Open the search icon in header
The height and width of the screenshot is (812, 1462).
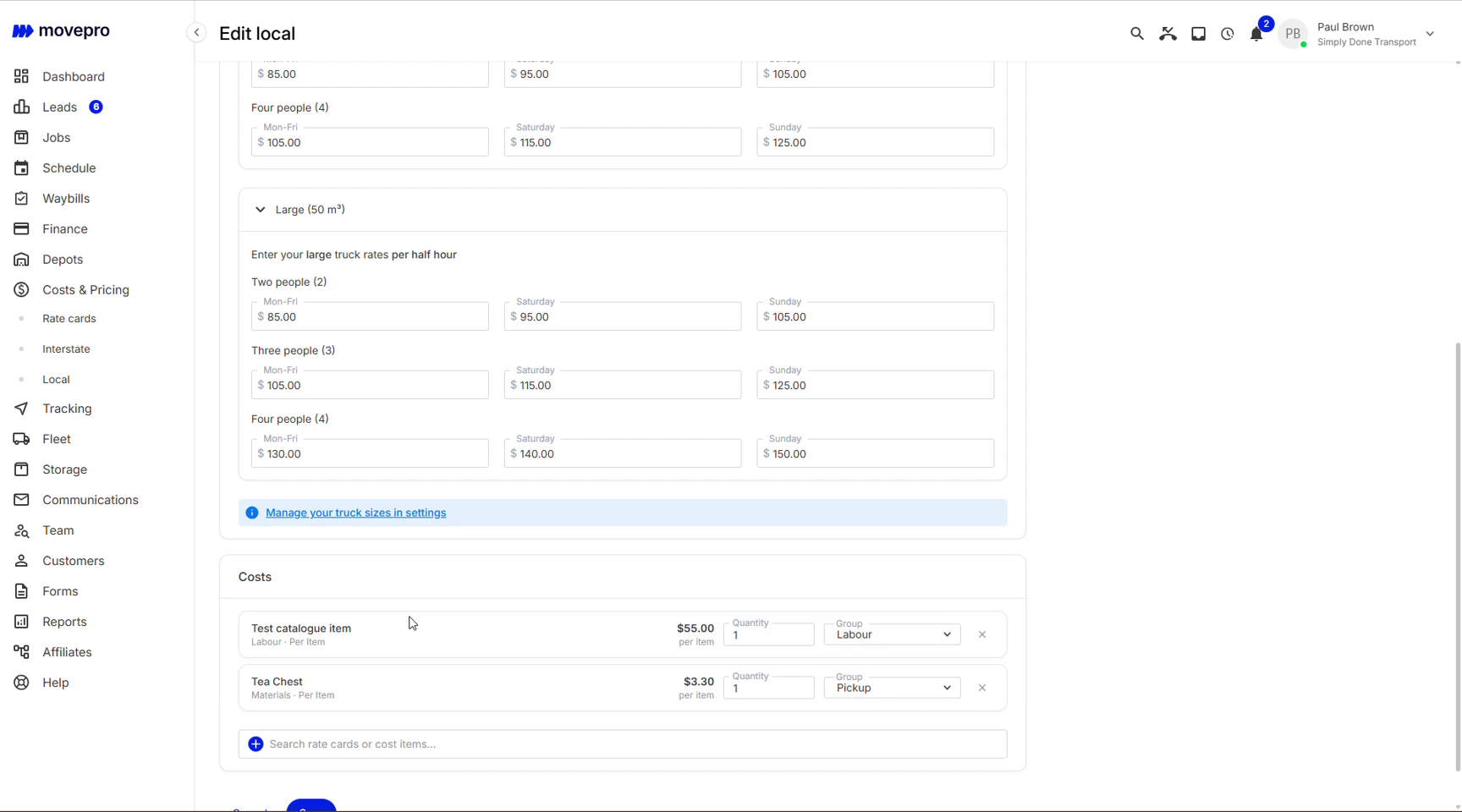(x=1136, y=34)
